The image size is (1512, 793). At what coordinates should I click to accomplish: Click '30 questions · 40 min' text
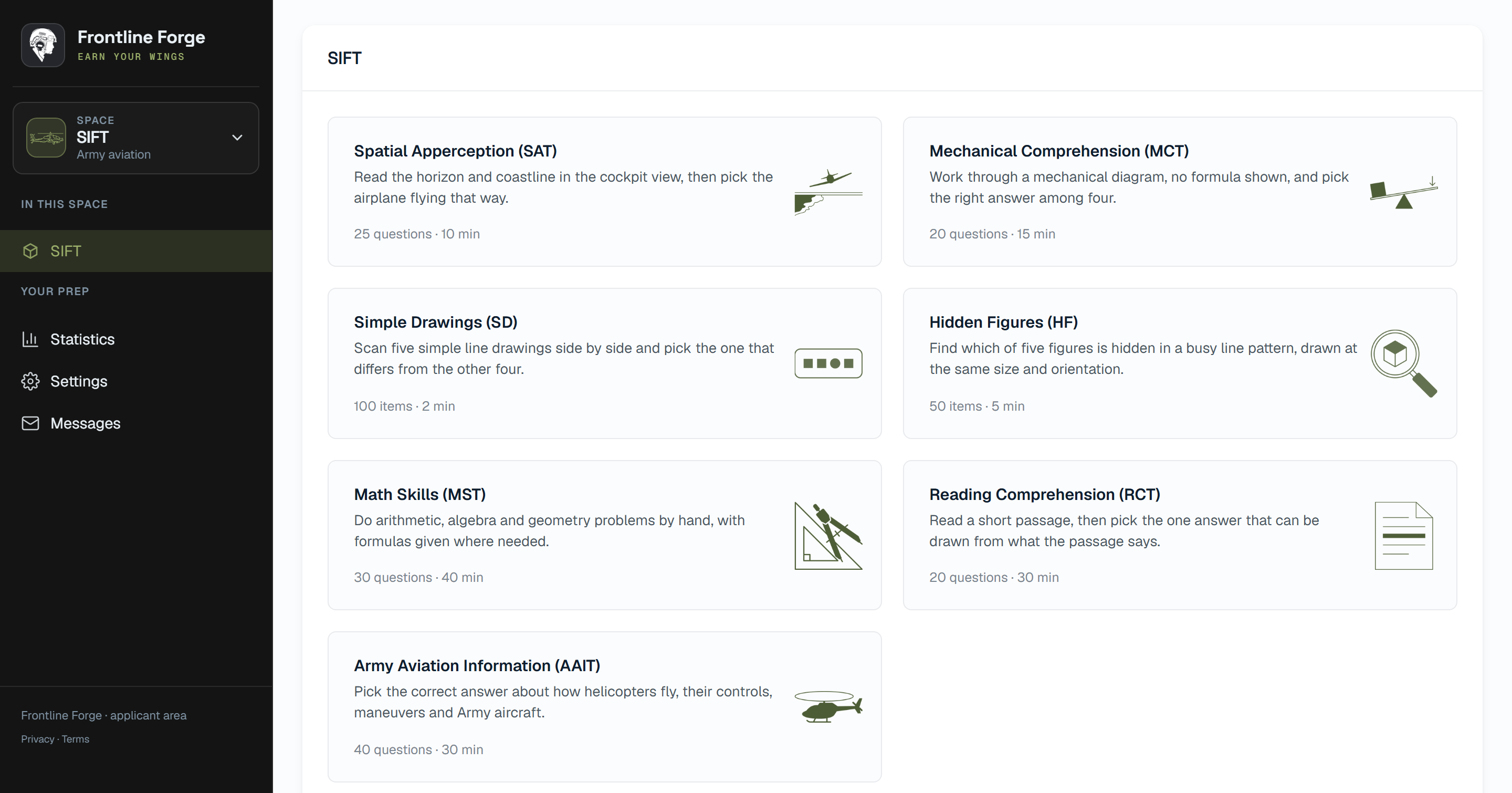pos(418,578)
